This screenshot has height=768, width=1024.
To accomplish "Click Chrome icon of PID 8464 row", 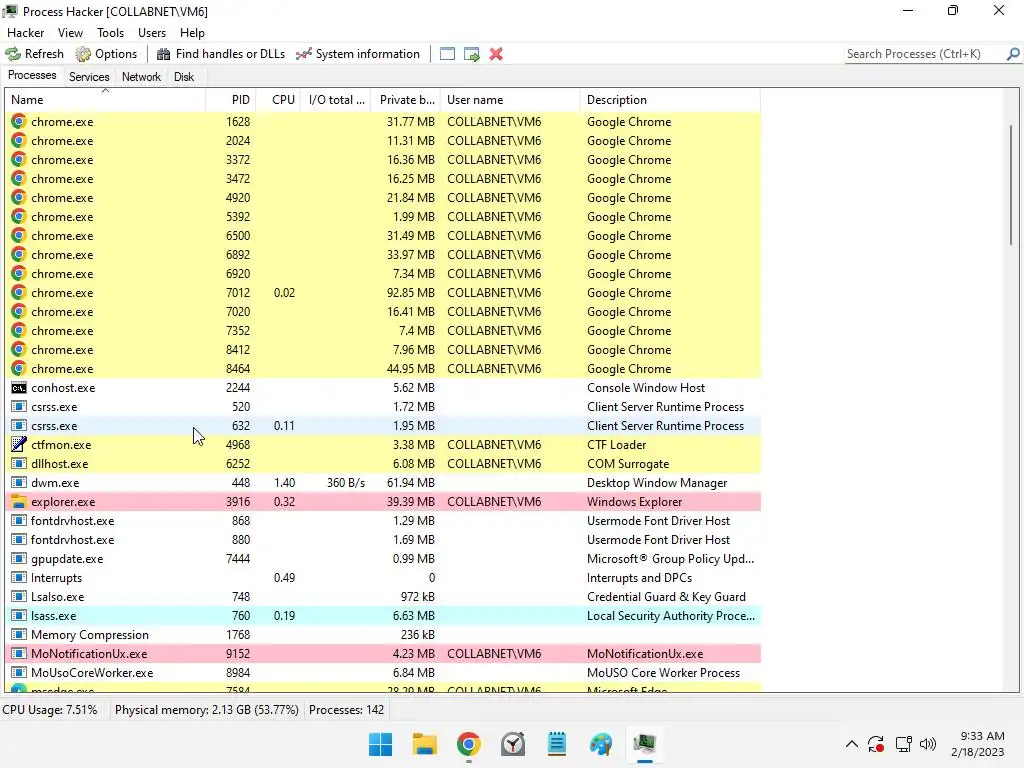I will [19, 368].
